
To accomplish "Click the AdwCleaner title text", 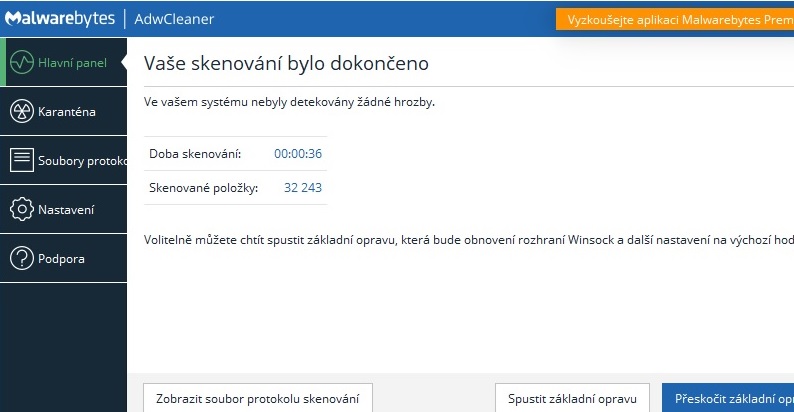I will point(174,19).
